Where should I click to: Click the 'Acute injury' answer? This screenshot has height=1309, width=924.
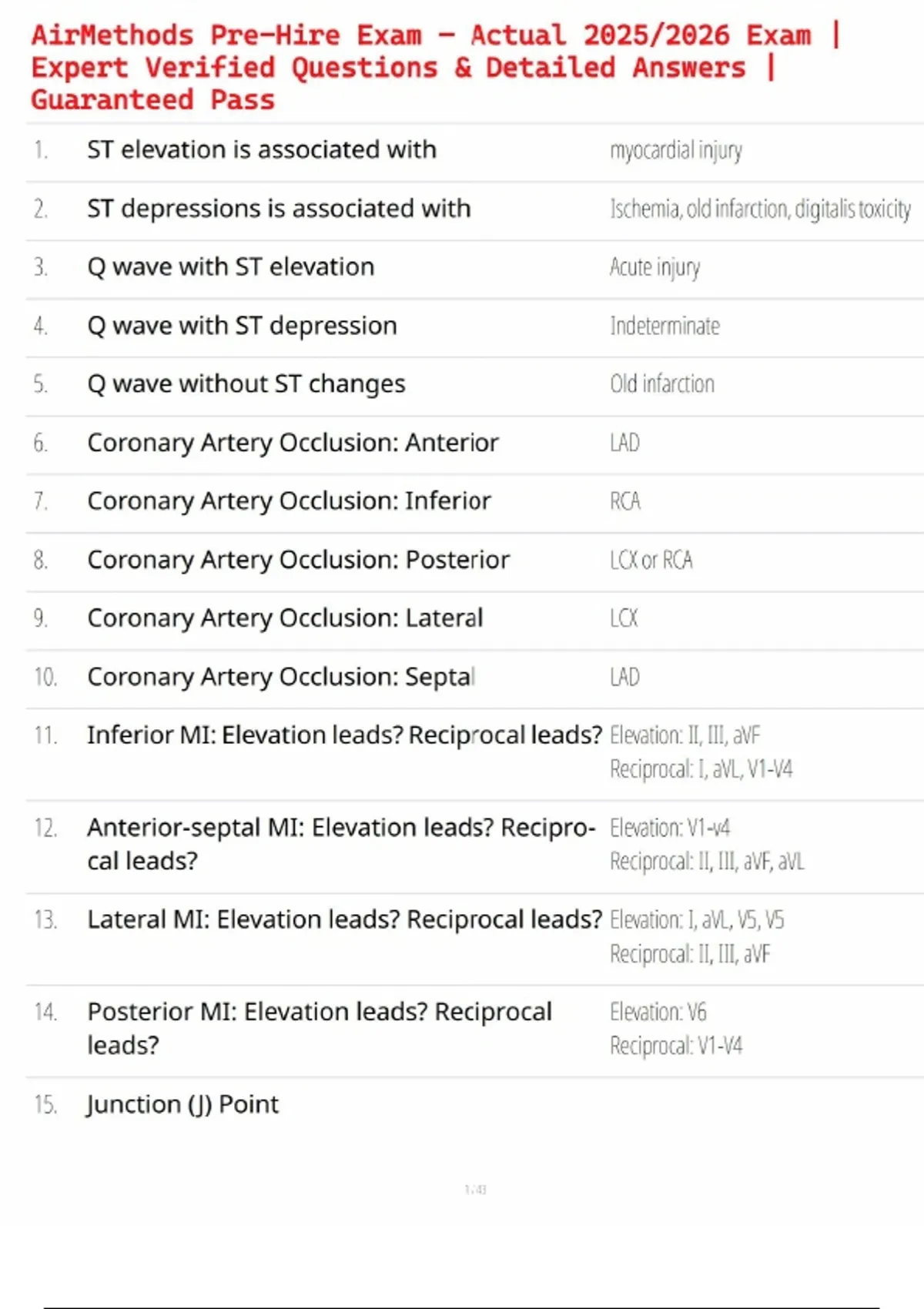click(654, 268)
